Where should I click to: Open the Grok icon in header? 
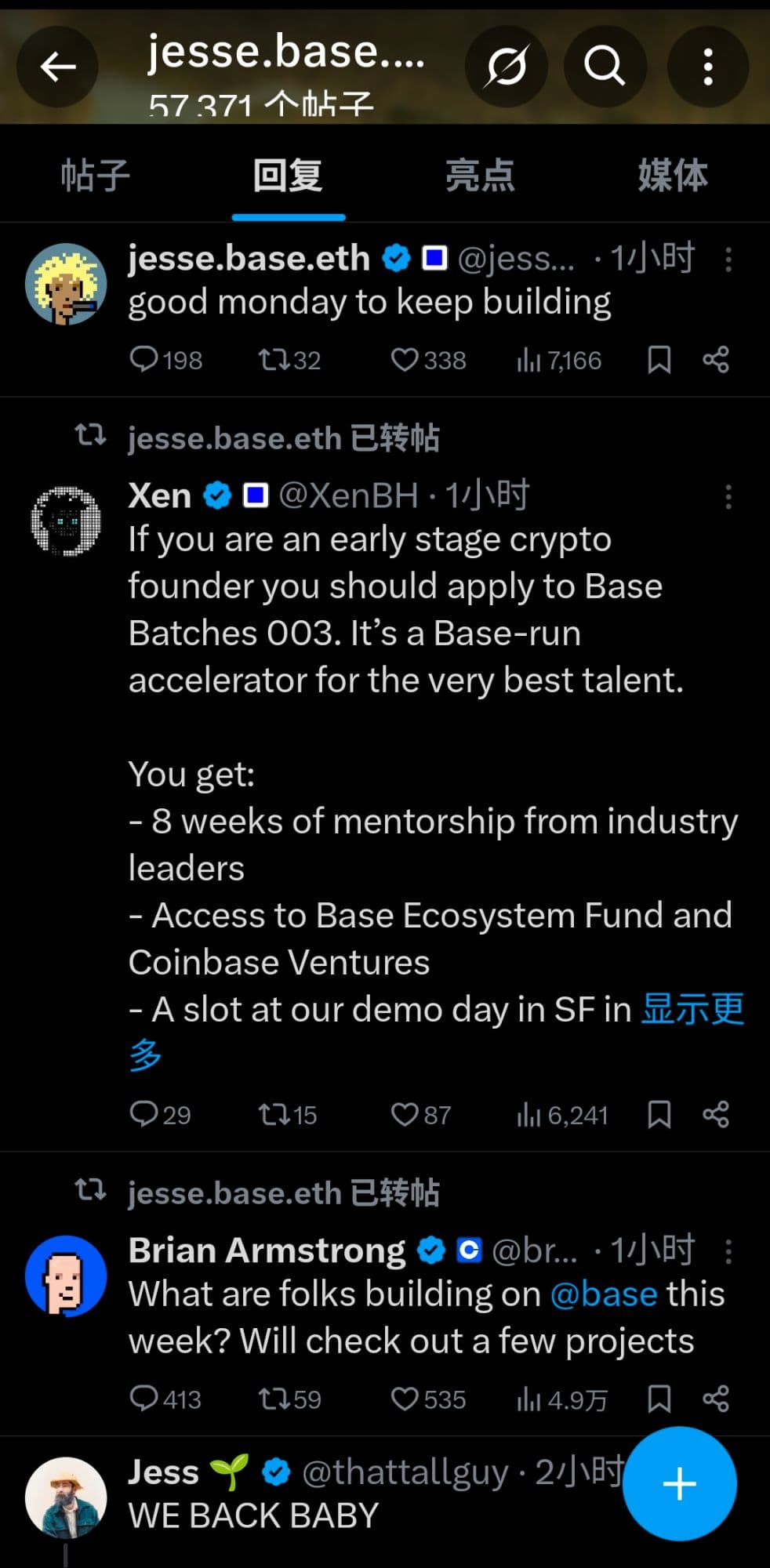(x=506, y=67)
